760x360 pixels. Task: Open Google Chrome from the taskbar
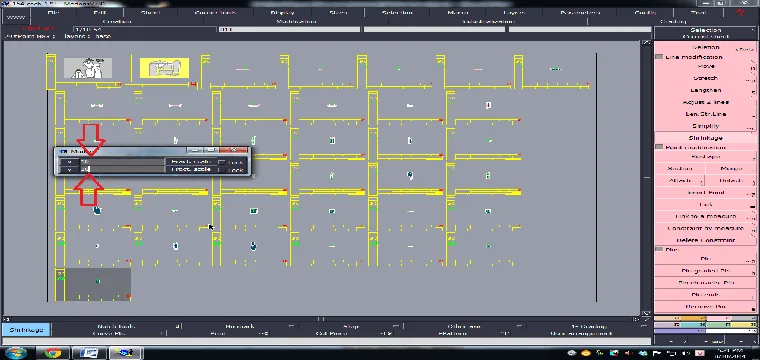pyautogui.click(x=52, y=352)
